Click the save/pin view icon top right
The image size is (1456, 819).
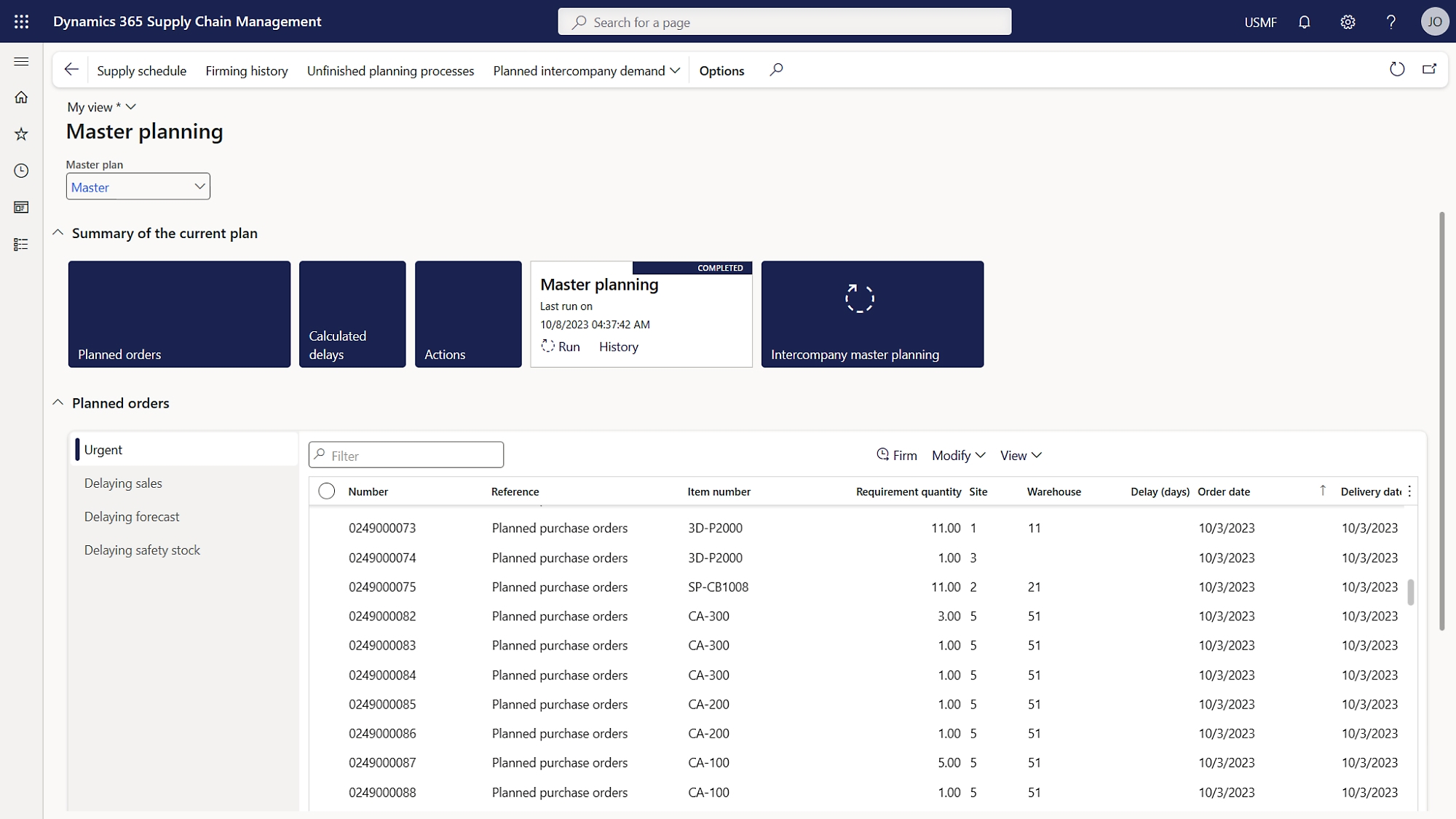1430,68
